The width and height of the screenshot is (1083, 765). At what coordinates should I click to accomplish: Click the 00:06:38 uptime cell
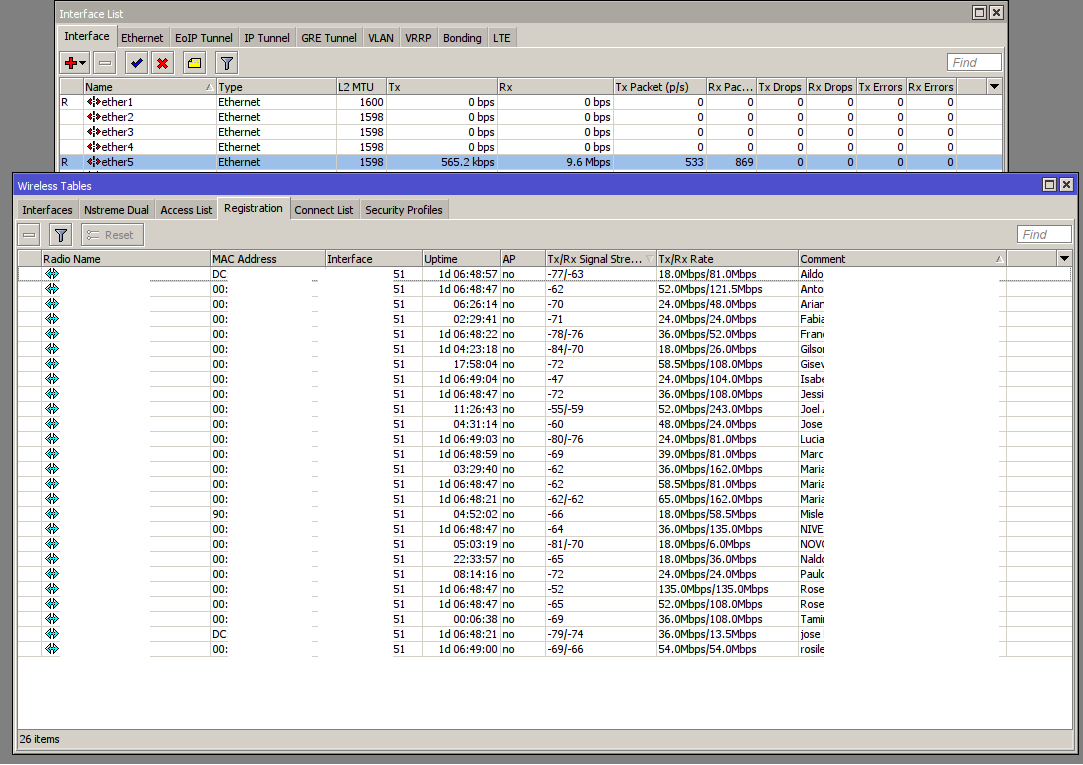461,619
